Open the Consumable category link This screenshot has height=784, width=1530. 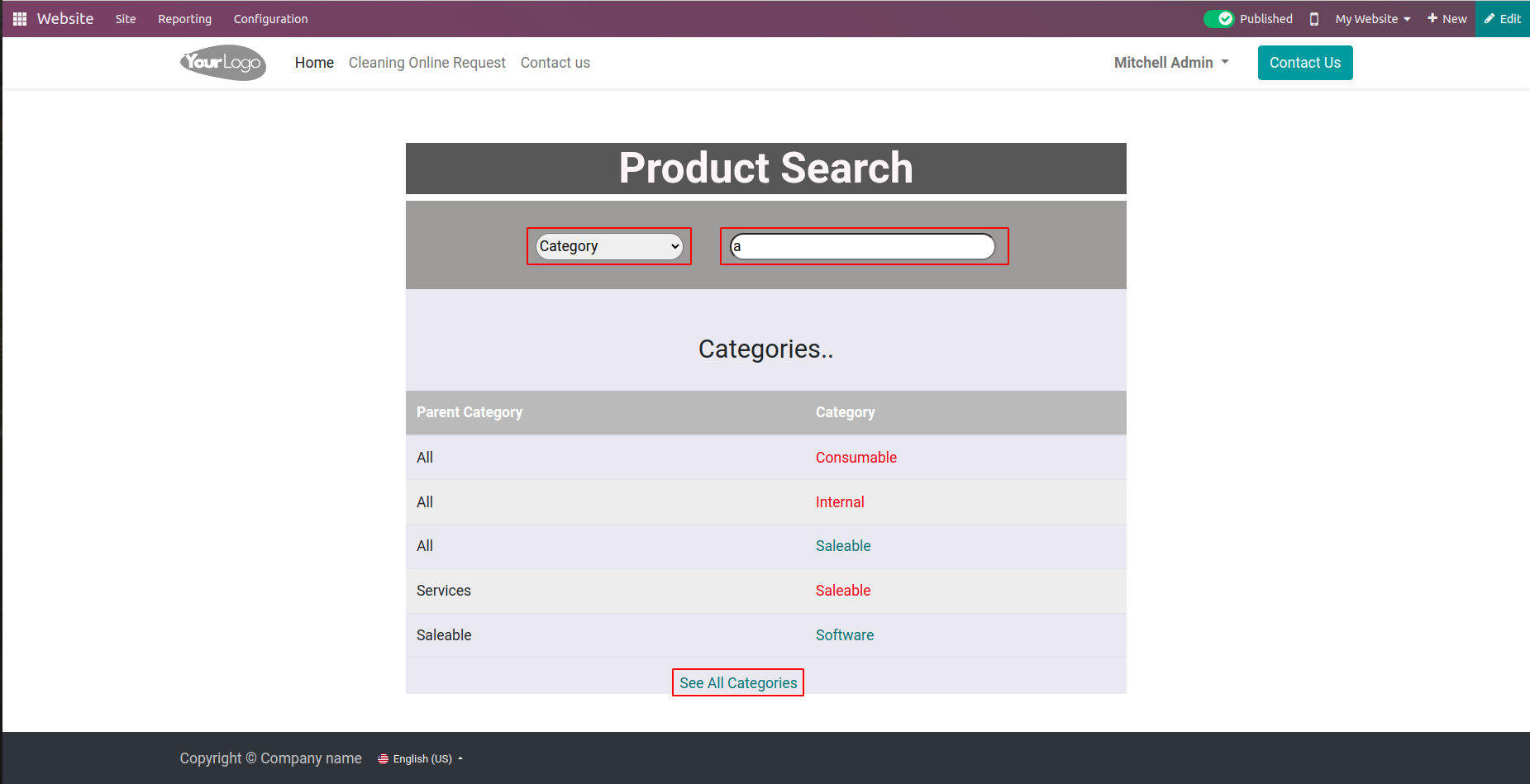(x=856, y=458)
